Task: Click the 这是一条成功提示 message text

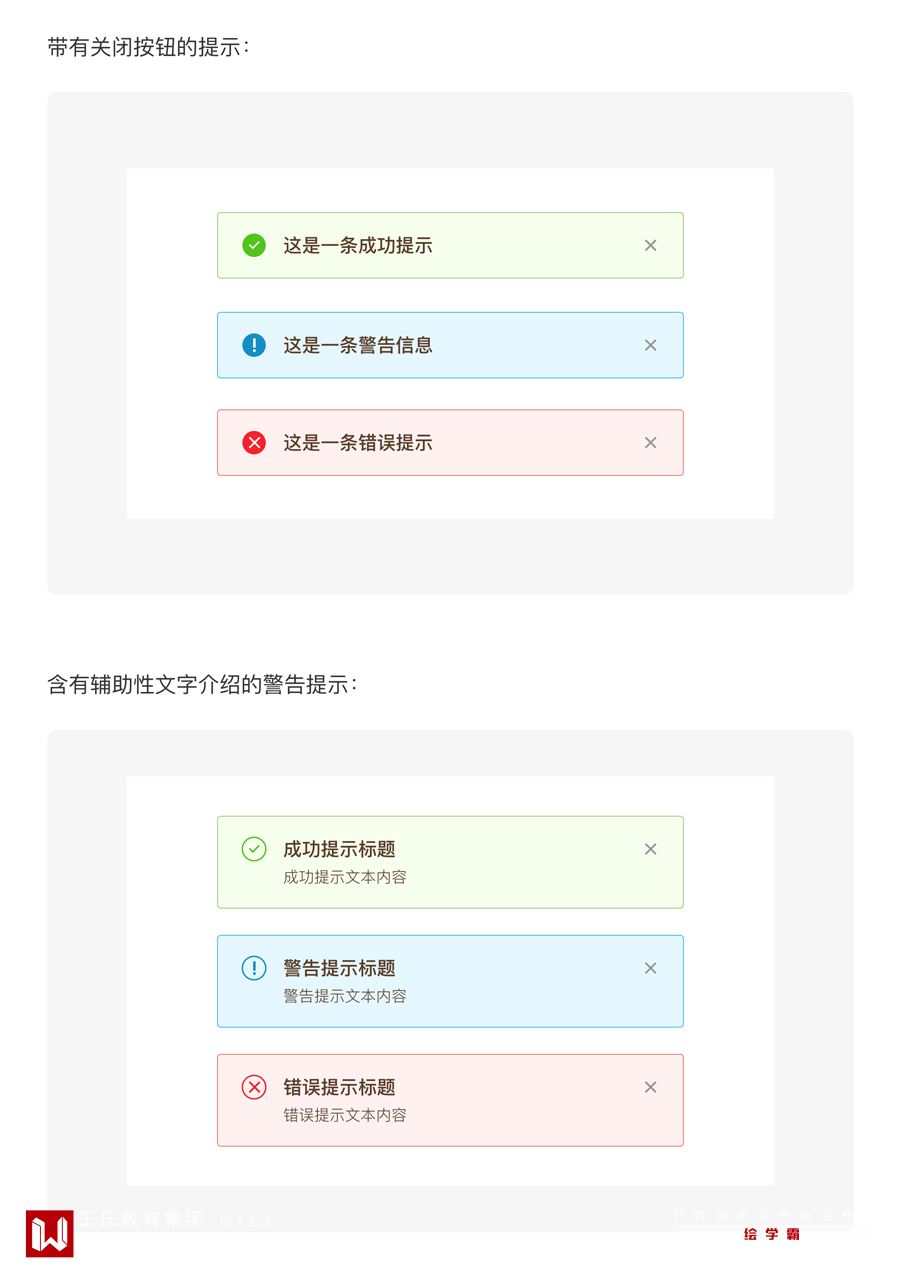Action: point(358,245)
